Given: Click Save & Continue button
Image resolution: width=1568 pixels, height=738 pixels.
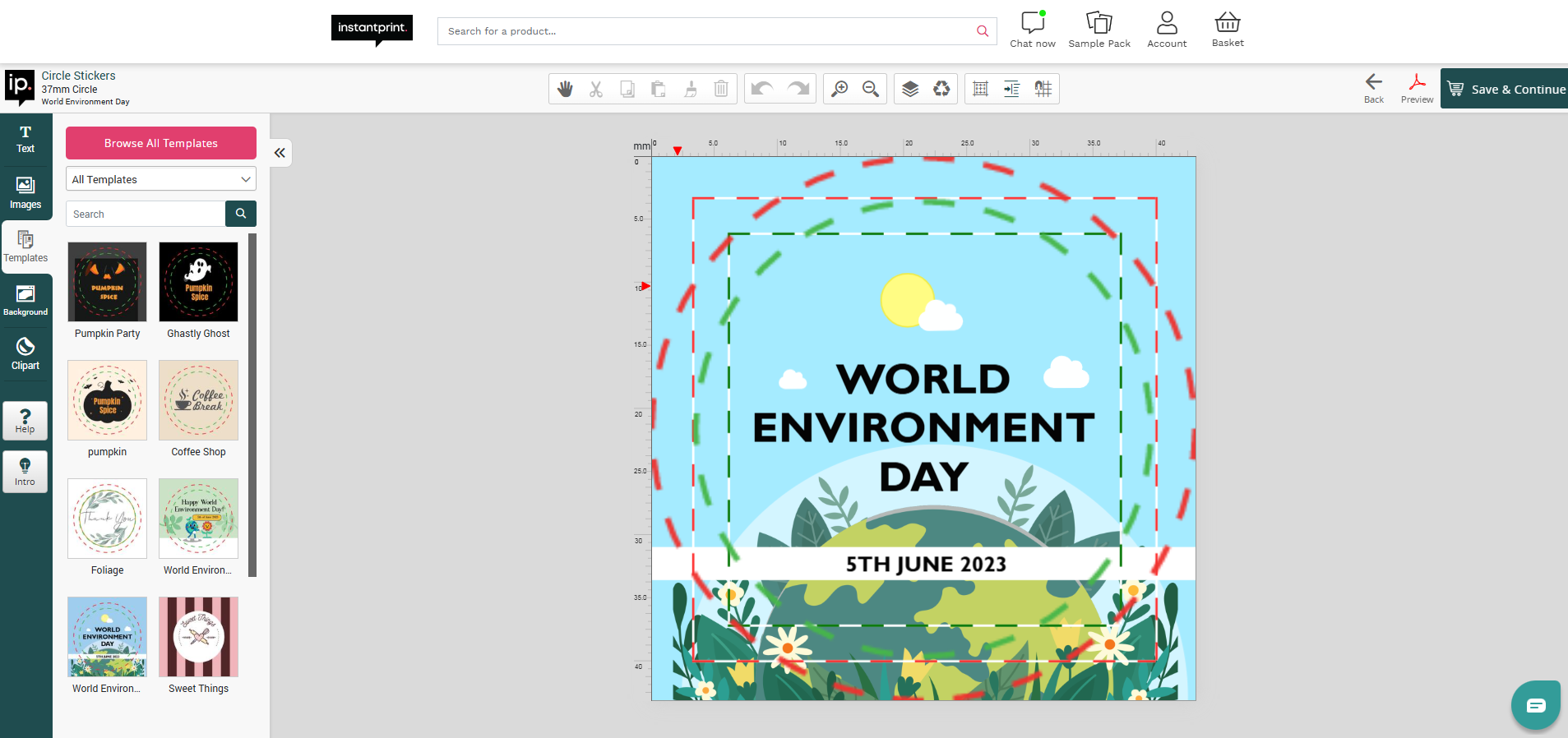Looking at the screenshot, I should 1505,89.
